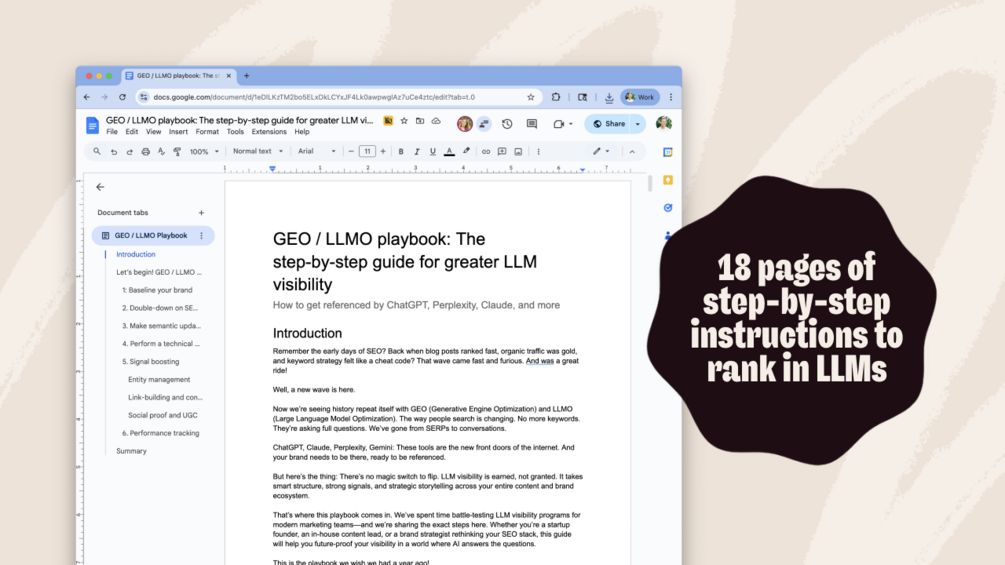Open version history clock icon
Image resolution: width=1005 pixels, height=565 pixels.
(x=507, y=124)
